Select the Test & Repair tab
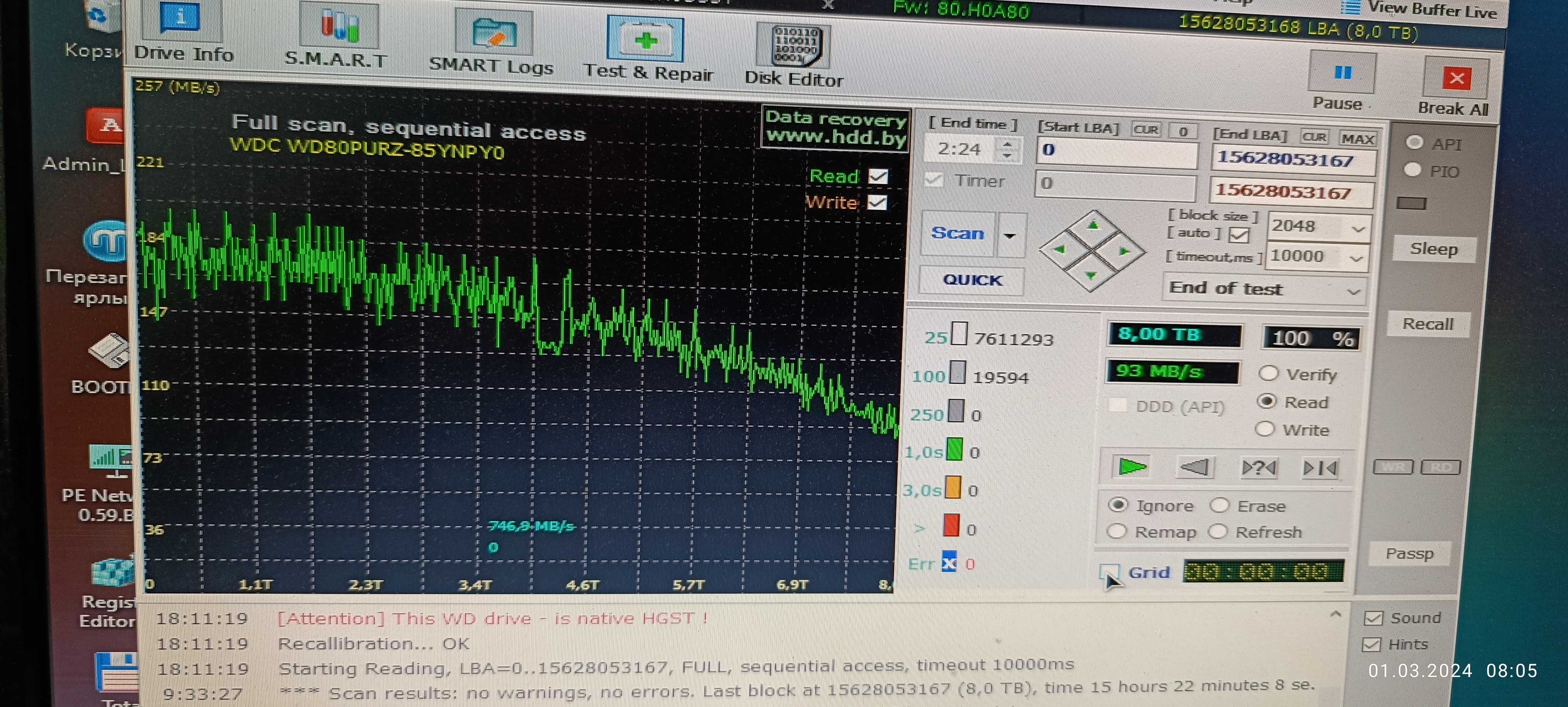This screenshot has height=707, width=1568. coord(648,49)
